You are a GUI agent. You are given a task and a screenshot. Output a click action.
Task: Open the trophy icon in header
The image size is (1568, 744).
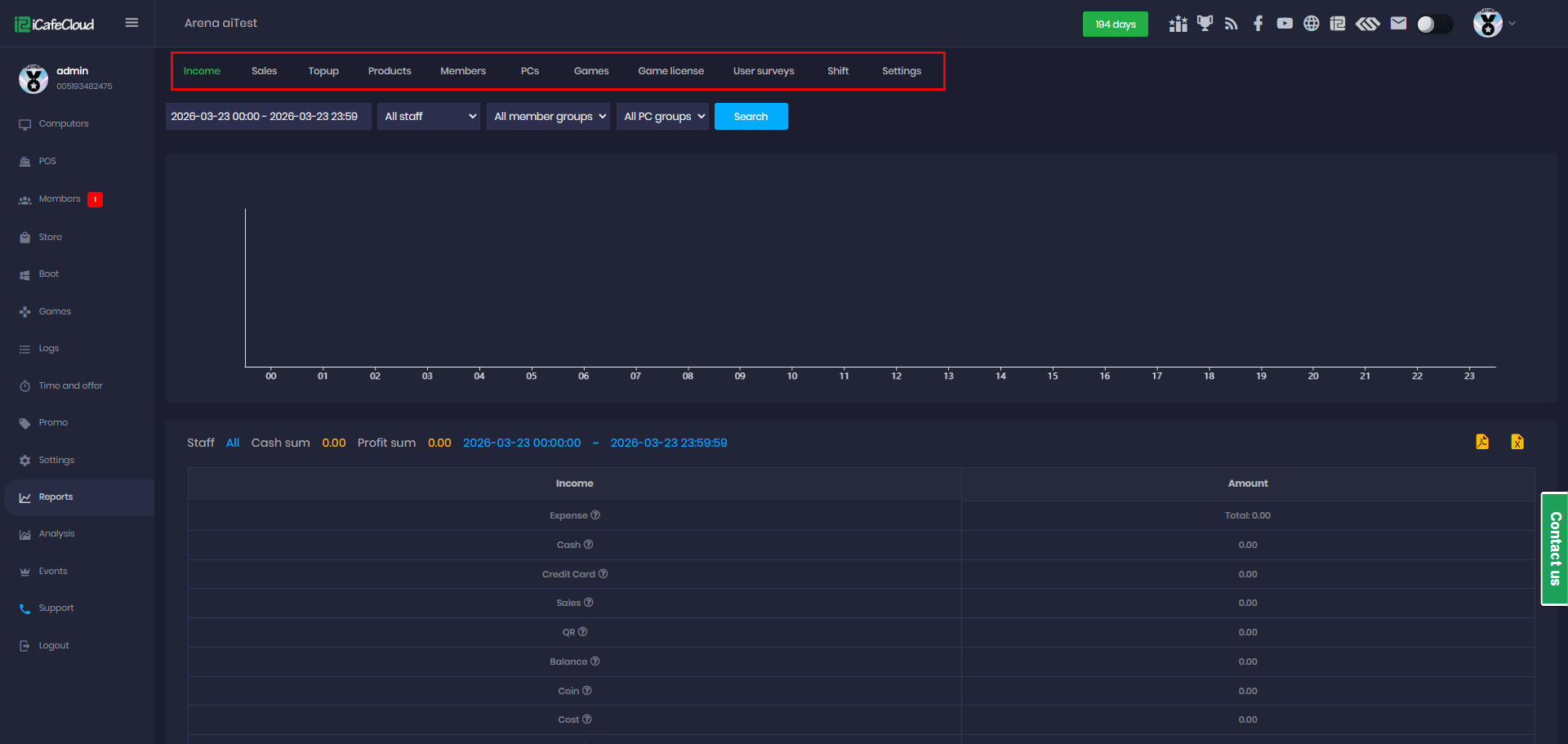tap(1205, 24)
